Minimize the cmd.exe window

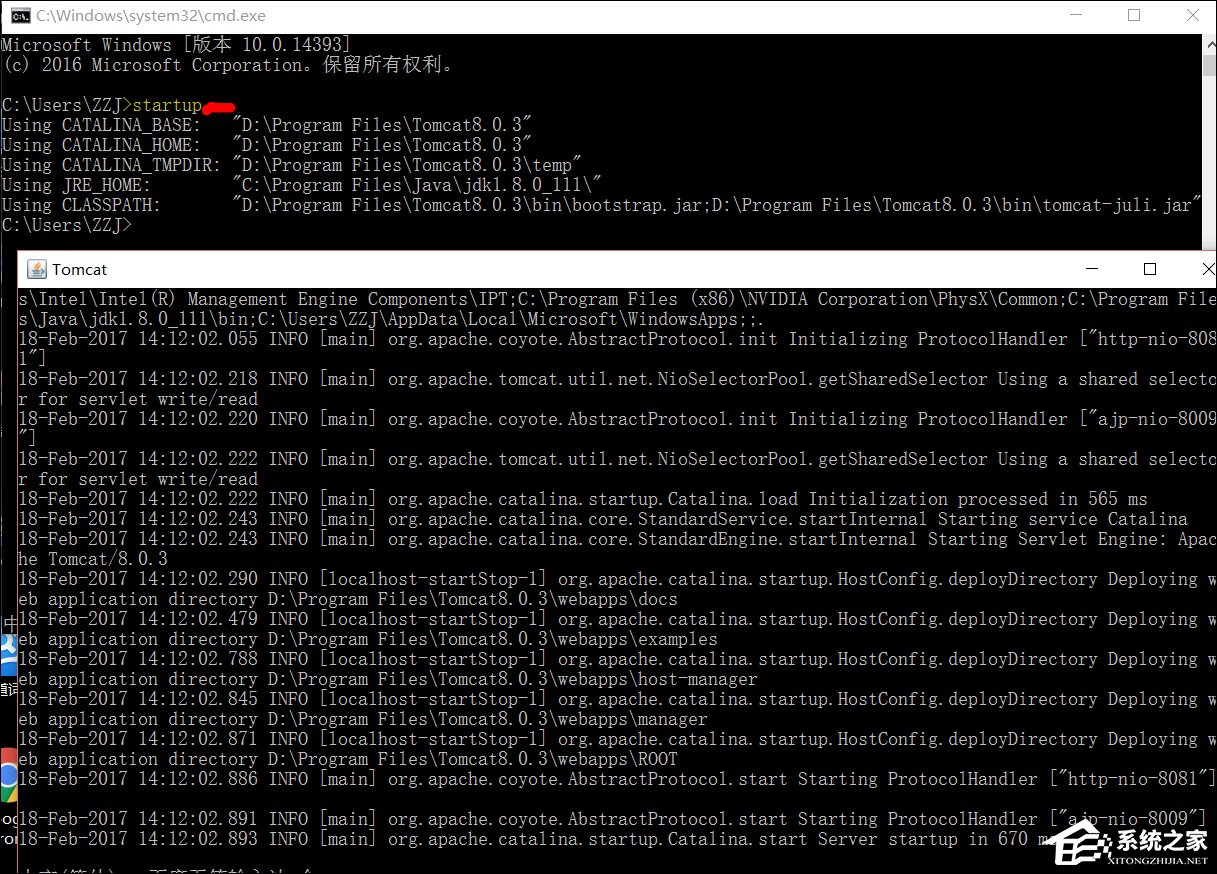(x=1077, y=15)
